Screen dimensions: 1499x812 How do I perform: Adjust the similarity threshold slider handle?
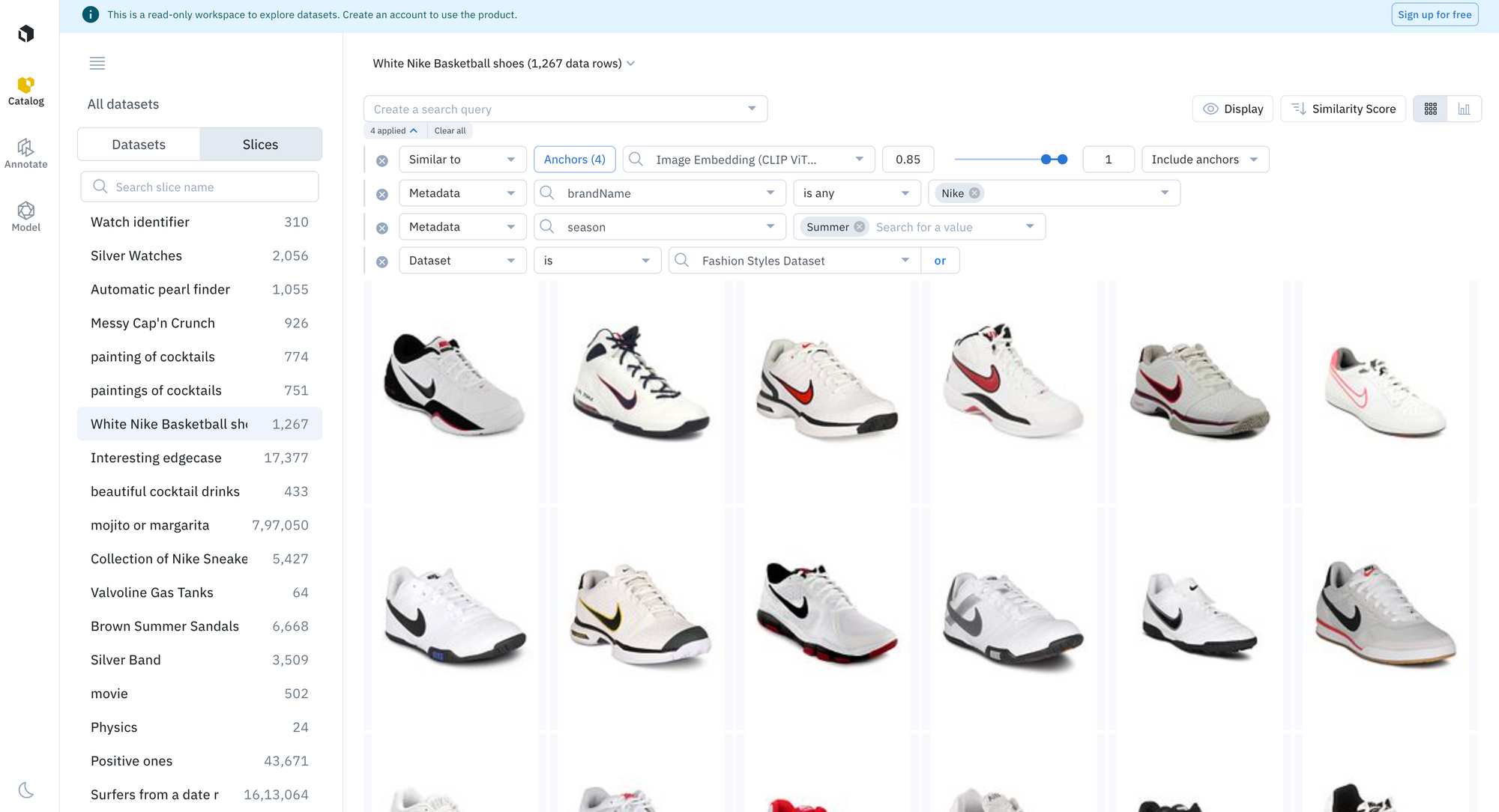pyautogui.click(x=1046, y=160)
